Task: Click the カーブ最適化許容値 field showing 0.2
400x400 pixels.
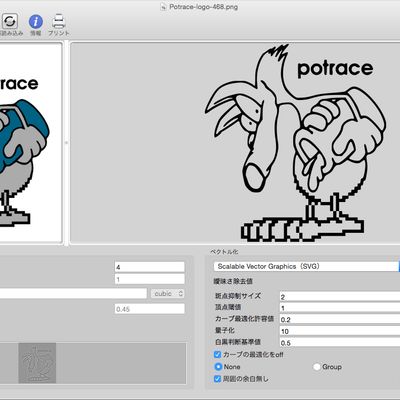Action: pyautogui.click(x=340, y=319)
